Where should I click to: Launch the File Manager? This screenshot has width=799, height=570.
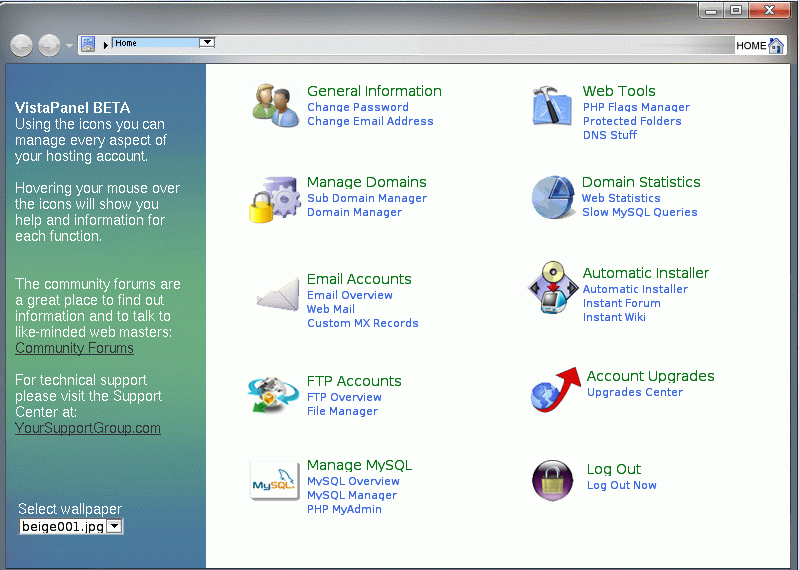point(342,411)
